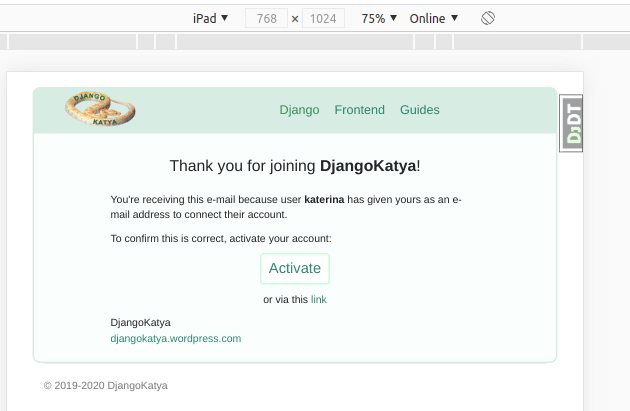Open the Online throttling dropdown
The image size is (630, 411).
coord(434,18)
